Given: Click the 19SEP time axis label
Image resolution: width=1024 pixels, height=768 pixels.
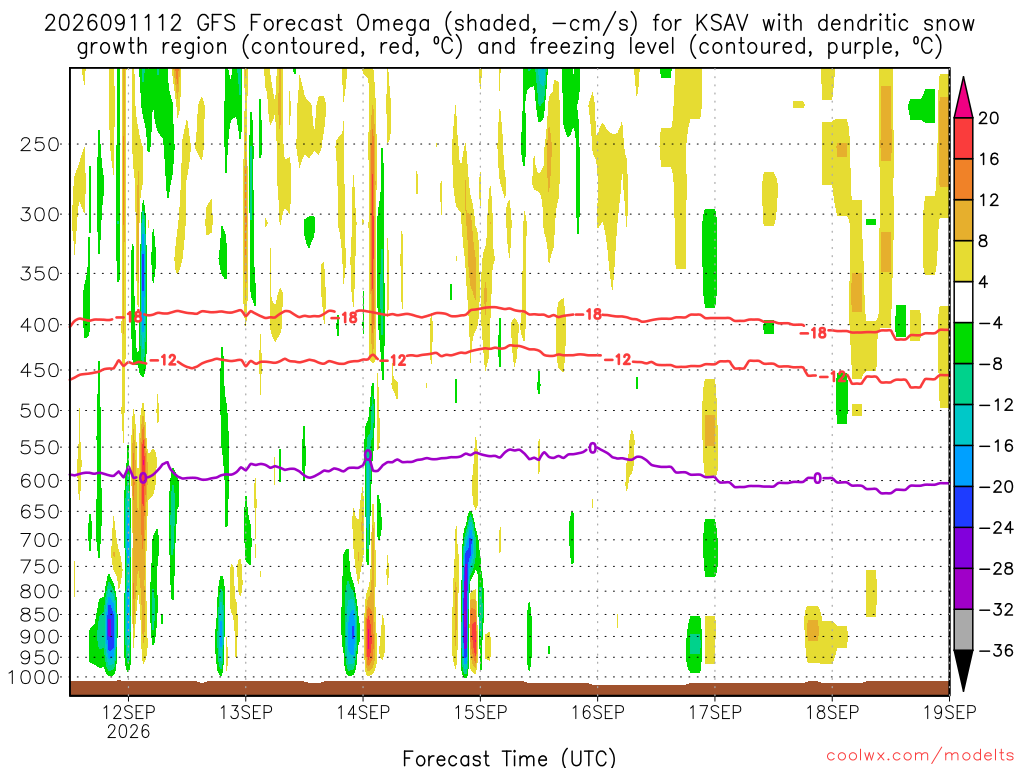Looking at the screenshot, I should pos(949,712).
